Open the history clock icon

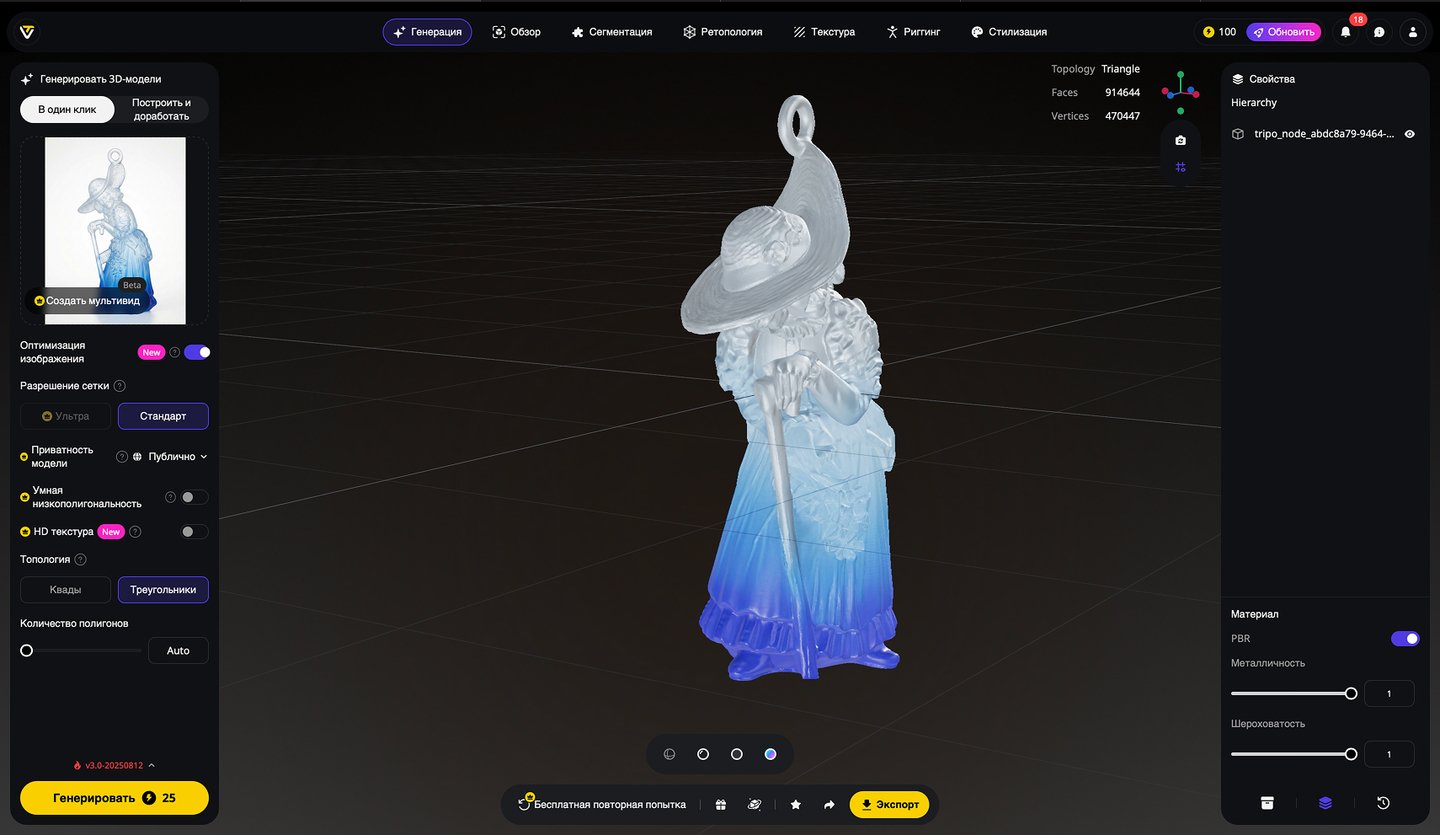(x=1383, y=802)
